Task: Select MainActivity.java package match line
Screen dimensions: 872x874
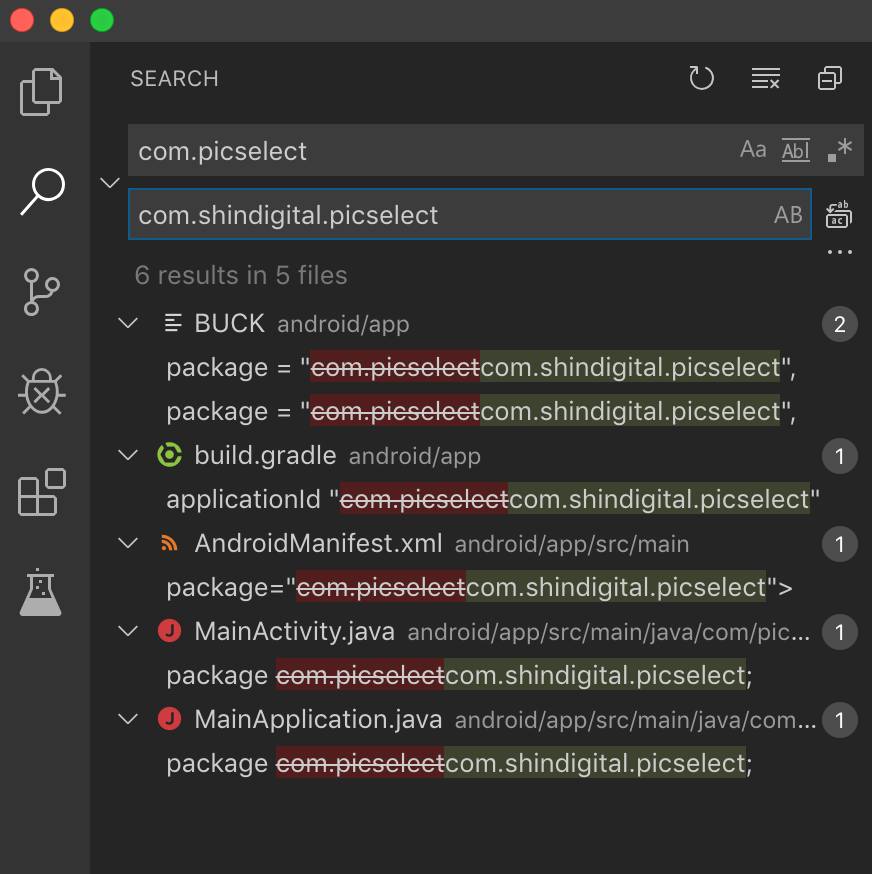Action: [459, 676]
